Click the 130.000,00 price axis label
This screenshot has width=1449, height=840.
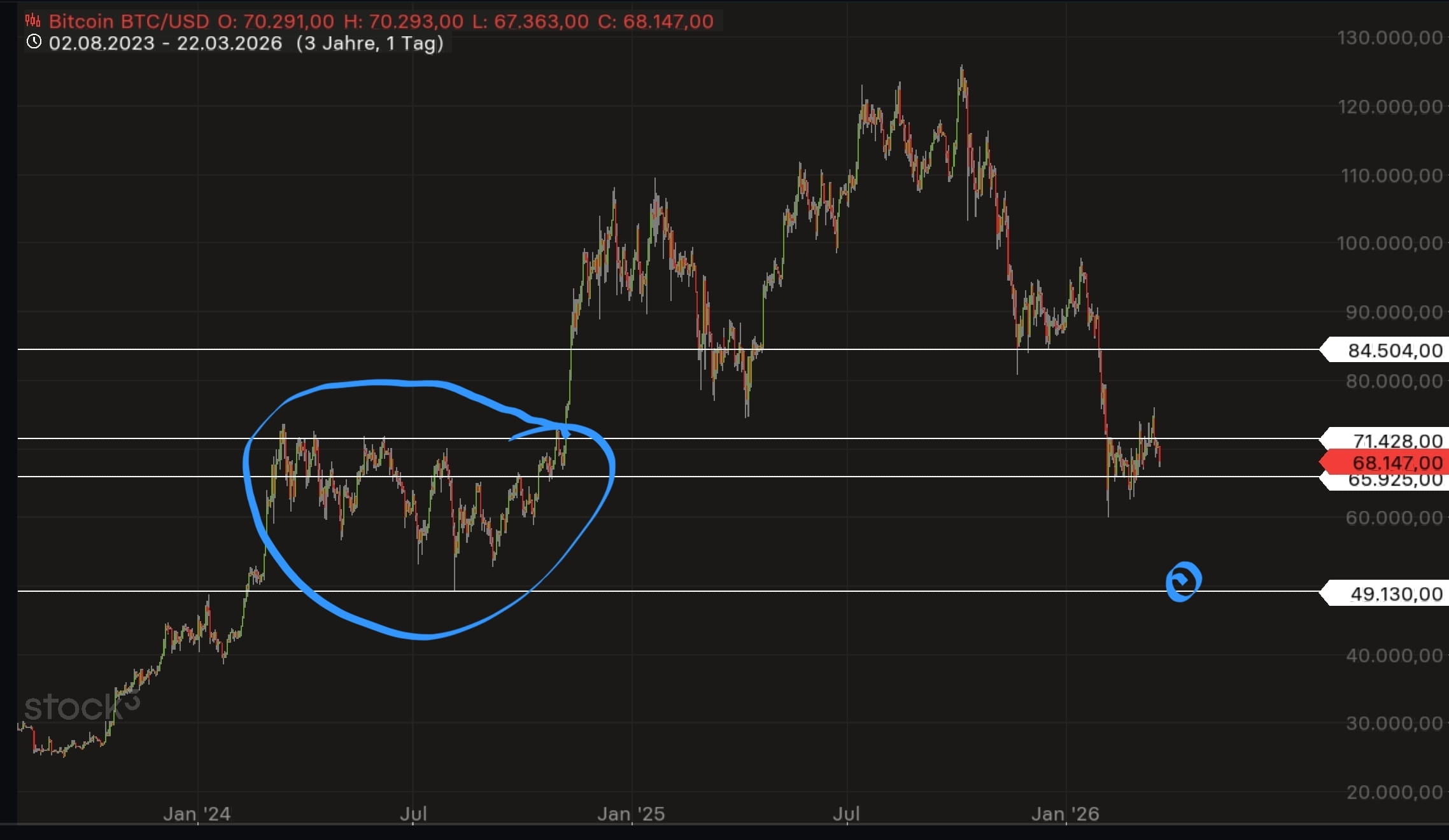click(x=1389, y=38)
